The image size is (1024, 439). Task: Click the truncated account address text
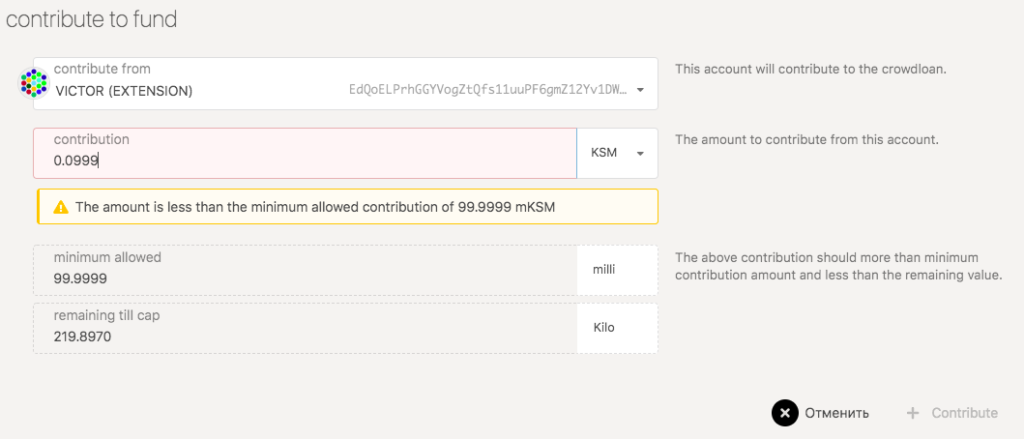click(487, 91)
